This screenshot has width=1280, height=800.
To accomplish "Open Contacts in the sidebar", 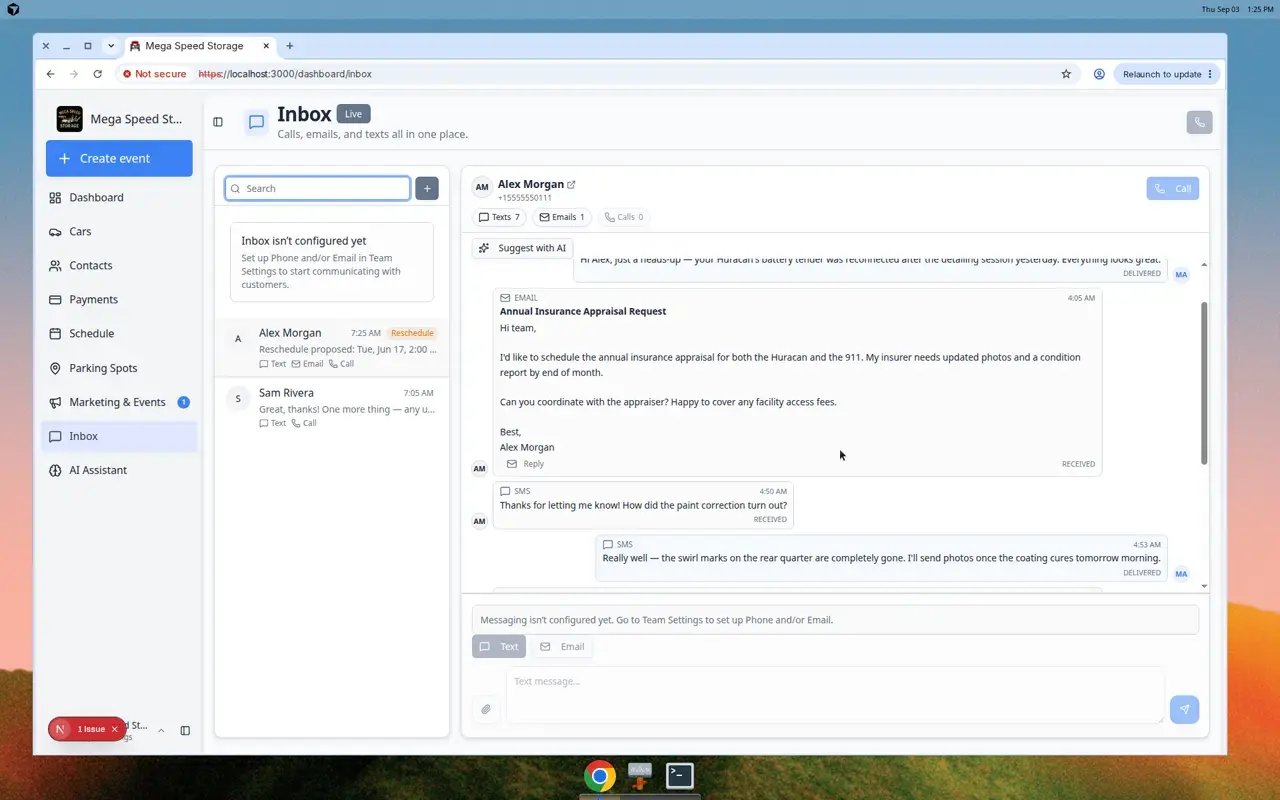I will coord(120,265).
